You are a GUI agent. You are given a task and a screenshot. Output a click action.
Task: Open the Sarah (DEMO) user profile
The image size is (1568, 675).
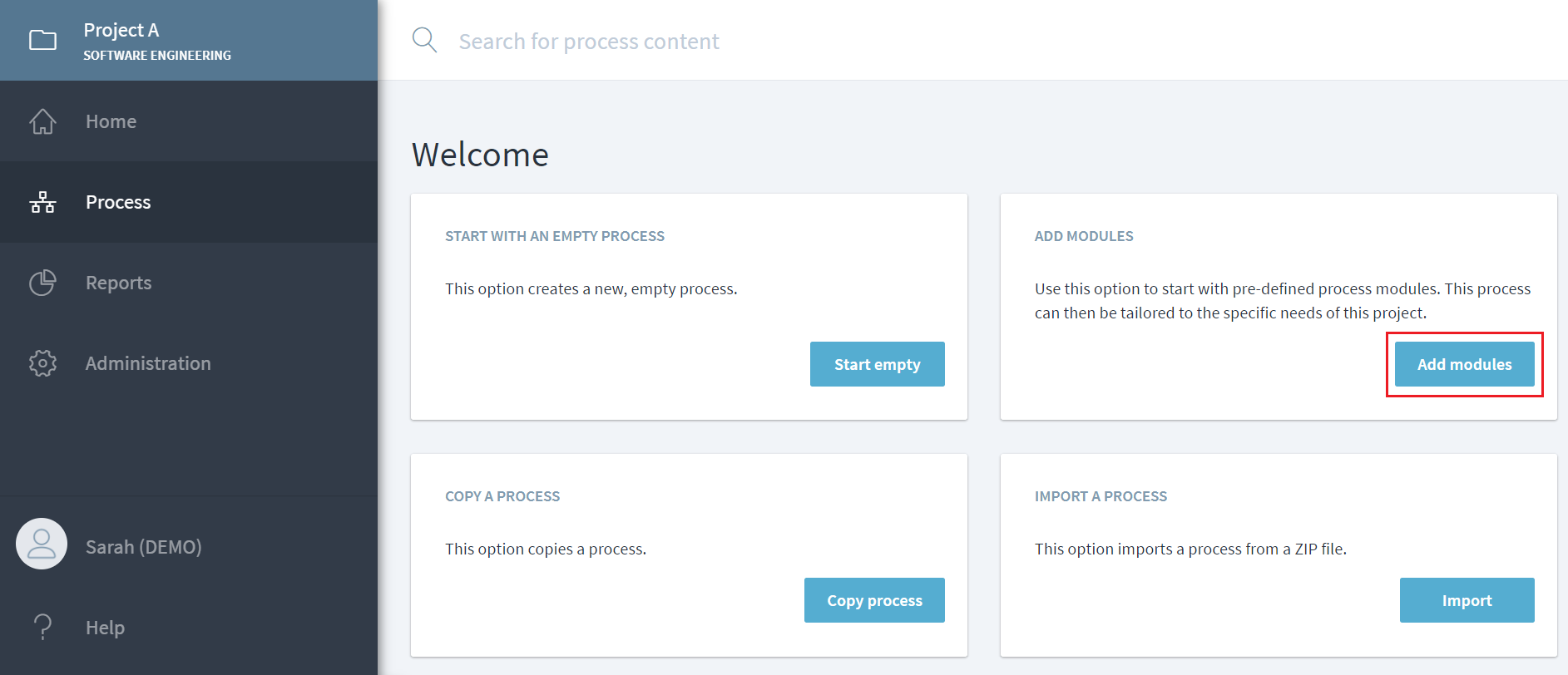pos(143,547)
